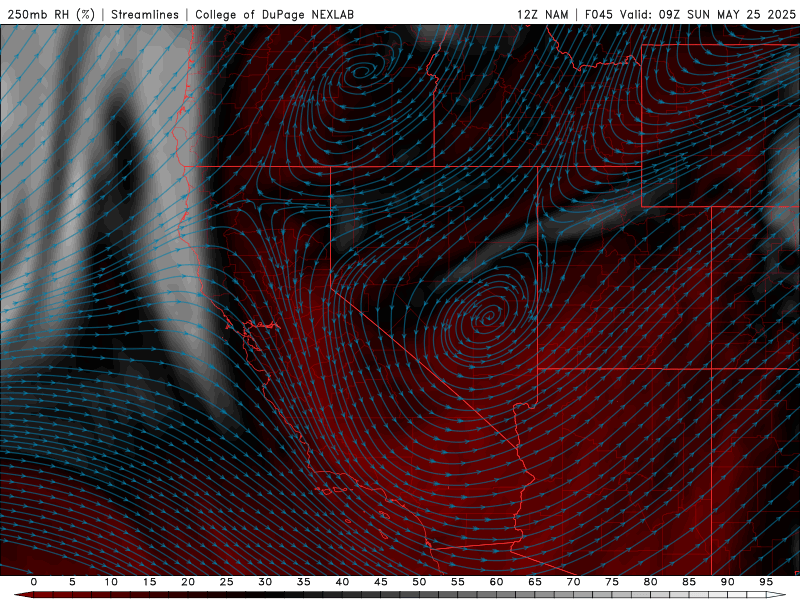Viewport: 800px width, 600px height.
Task: Click the dark red left arrow of the colorbar
Action: click(x=23, y=595)
